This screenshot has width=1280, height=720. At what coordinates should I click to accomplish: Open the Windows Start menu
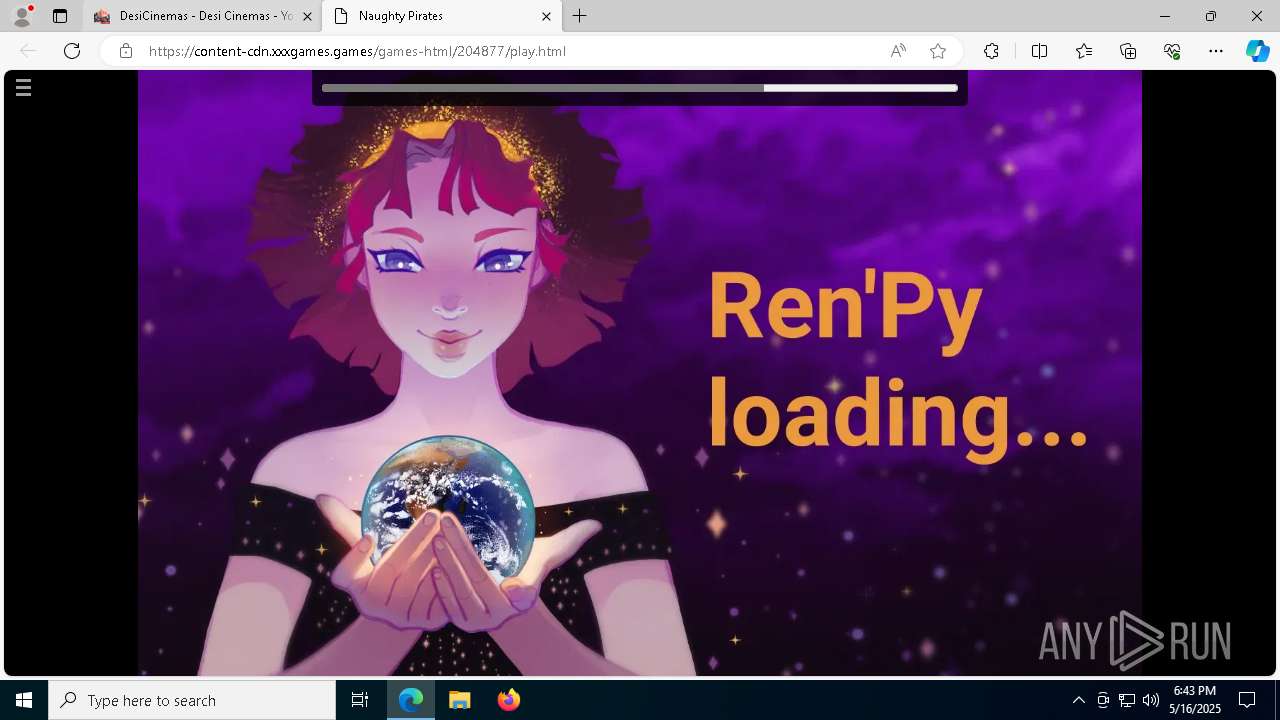coord(24,700)
